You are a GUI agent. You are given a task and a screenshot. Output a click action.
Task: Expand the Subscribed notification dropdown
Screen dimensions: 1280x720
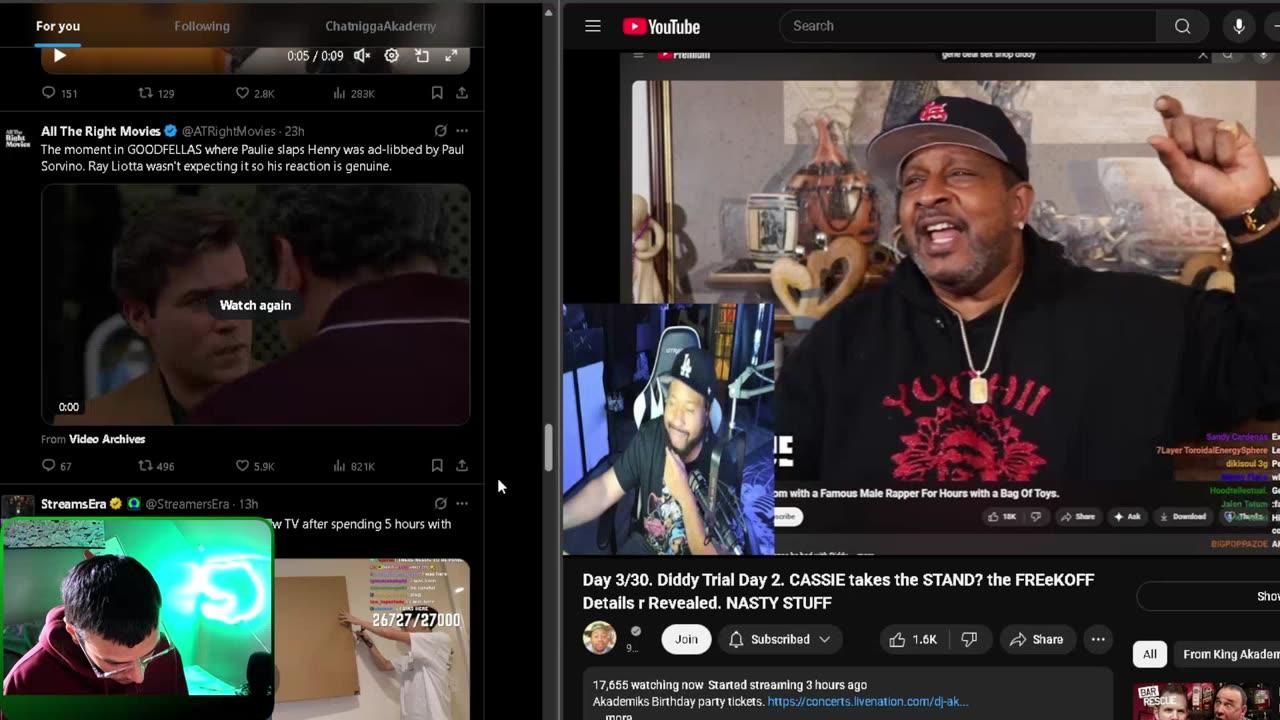click(x=780, y=639)
